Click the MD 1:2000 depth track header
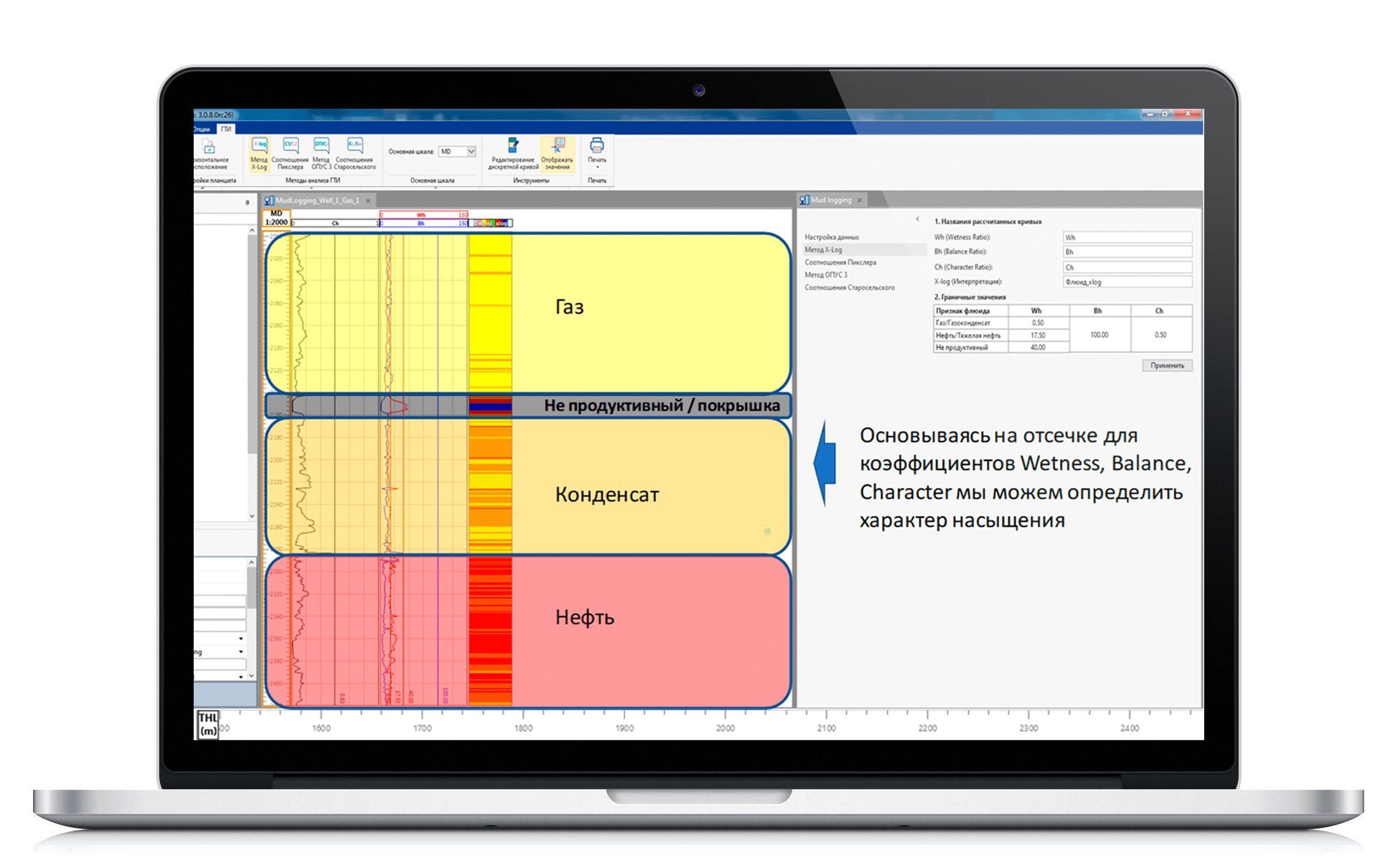The height and width of the screenshot is (863, 1400). 276,218
